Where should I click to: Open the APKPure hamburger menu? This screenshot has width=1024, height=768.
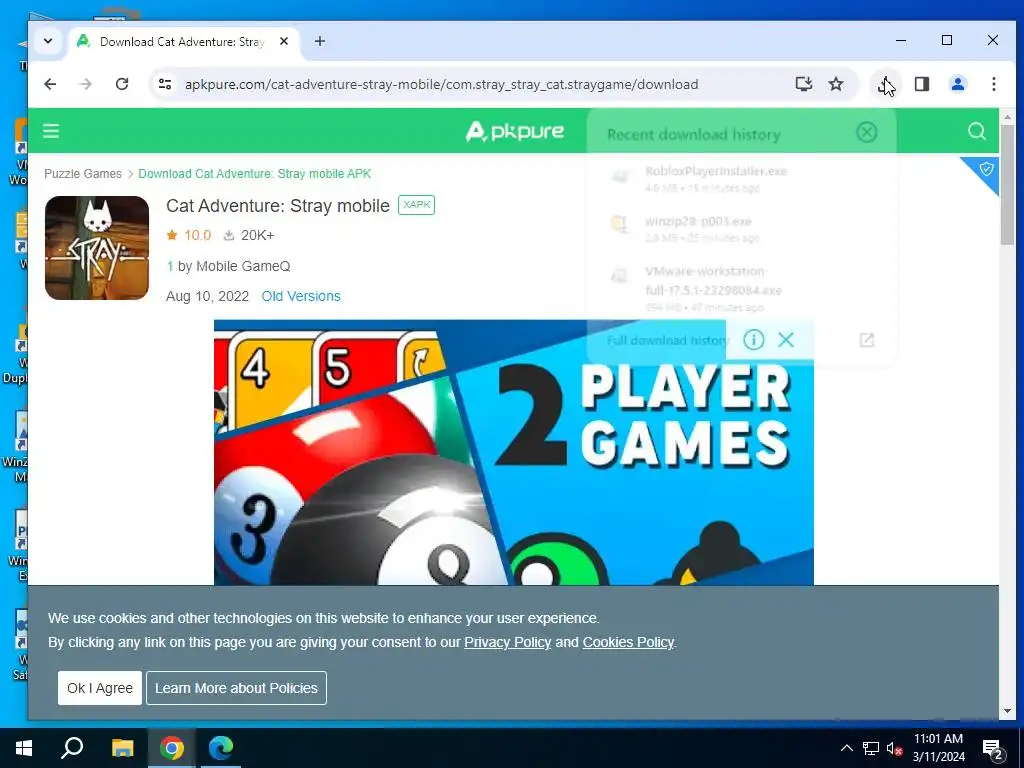[51, 131]
